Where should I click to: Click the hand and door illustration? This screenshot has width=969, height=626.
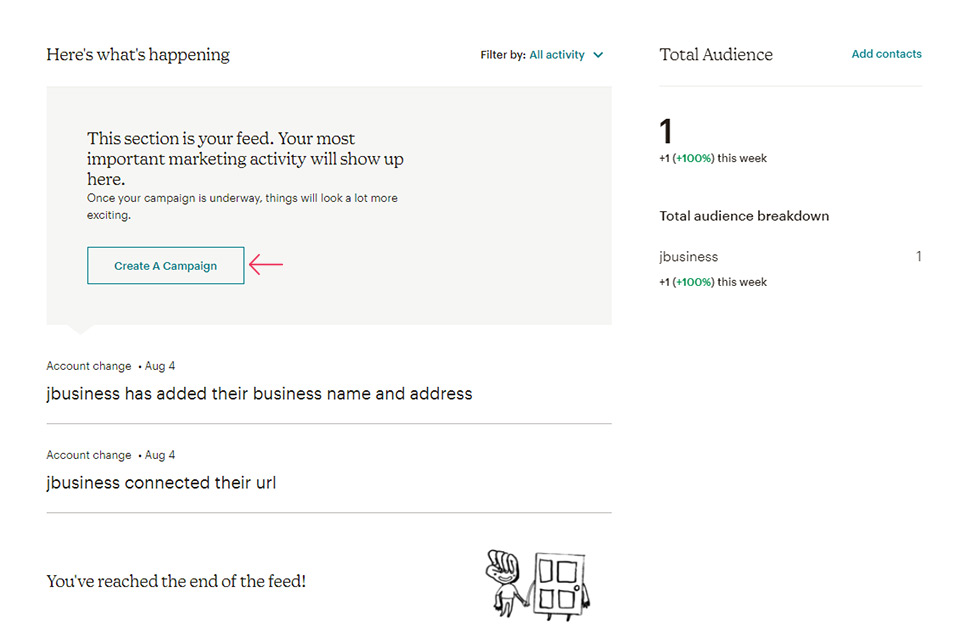[538, 584]
